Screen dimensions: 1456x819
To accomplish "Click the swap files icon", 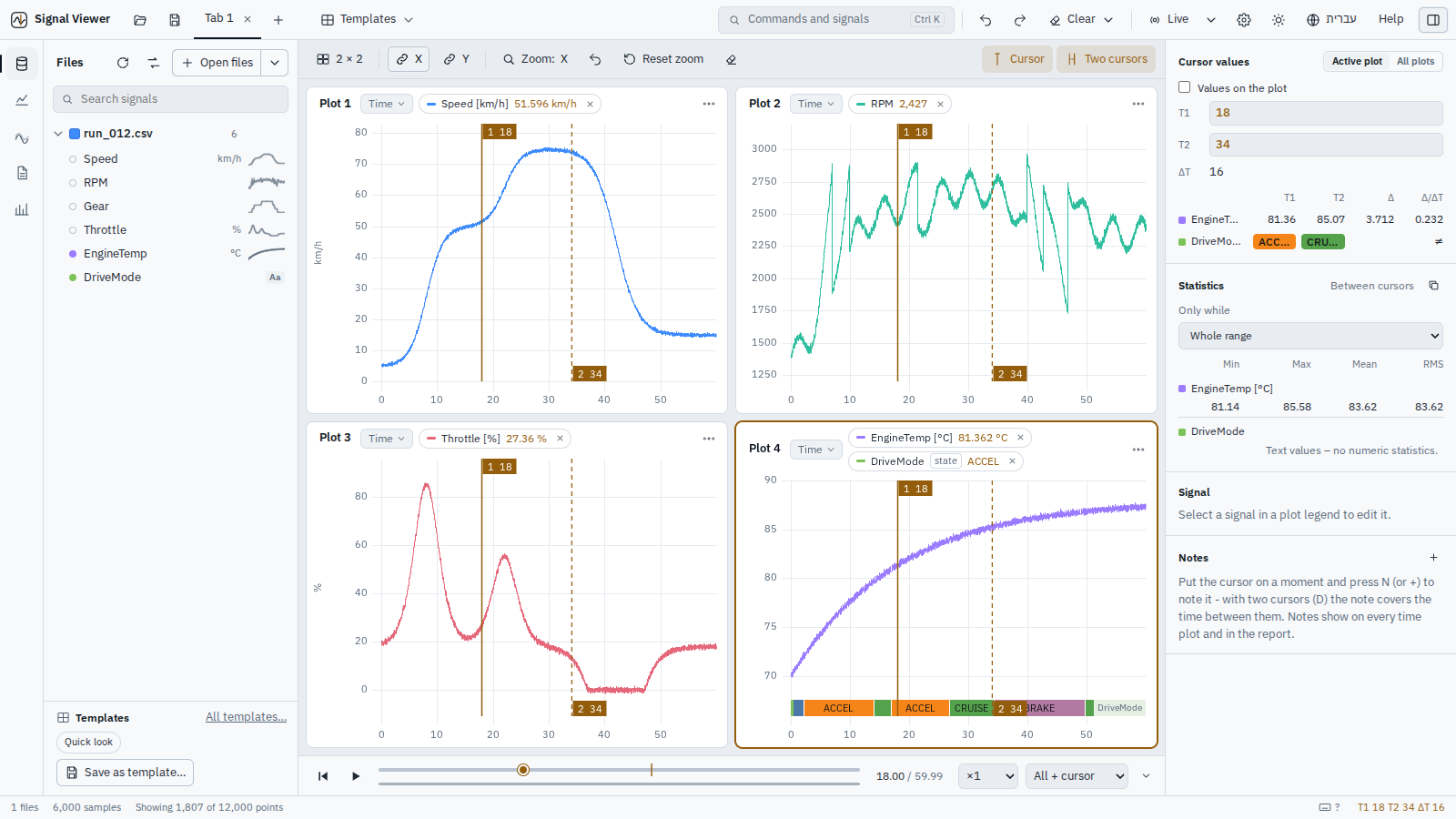I will [x=153, y=63].
